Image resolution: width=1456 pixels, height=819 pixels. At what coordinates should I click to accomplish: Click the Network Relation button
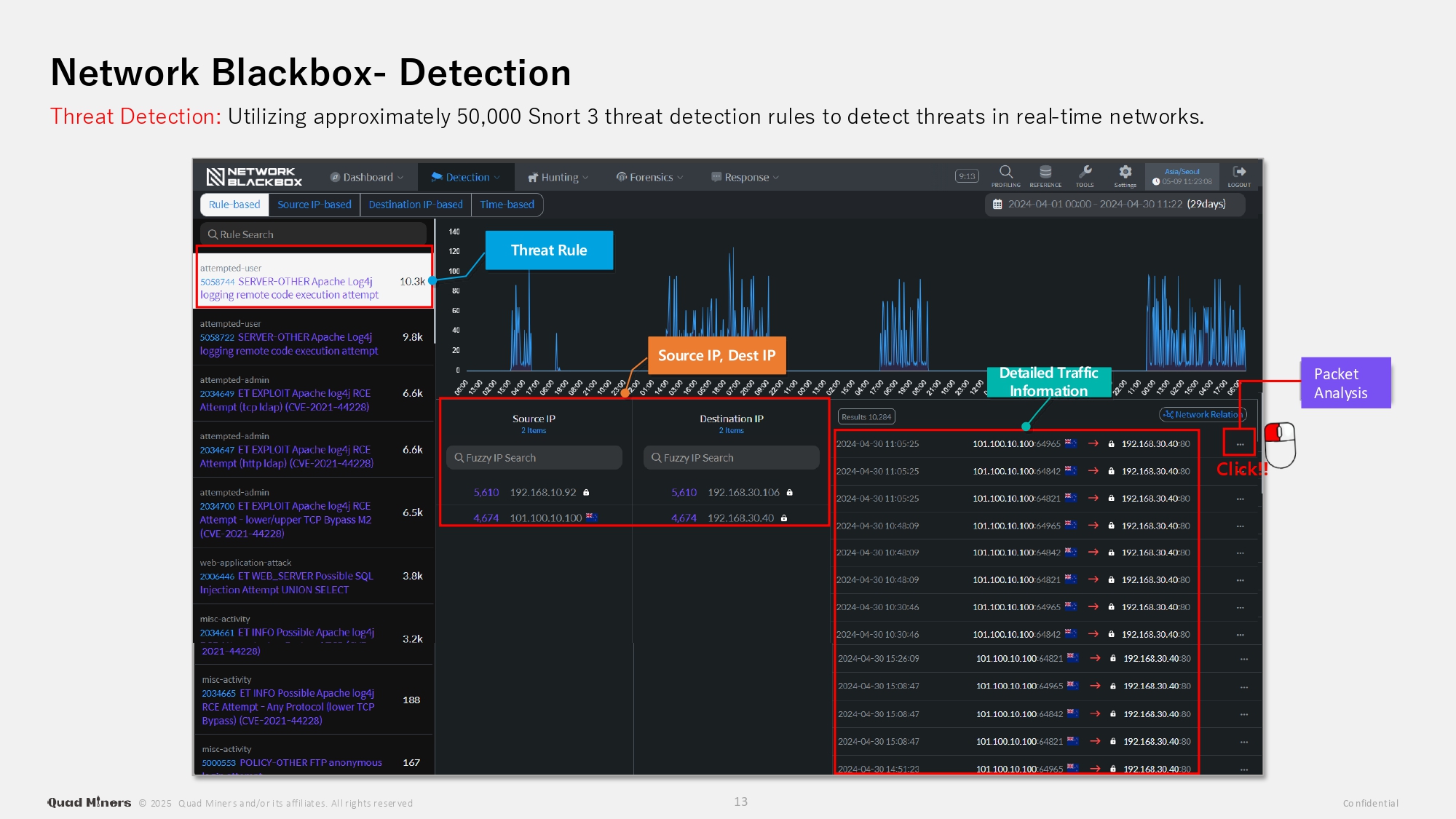[1203, 415]
